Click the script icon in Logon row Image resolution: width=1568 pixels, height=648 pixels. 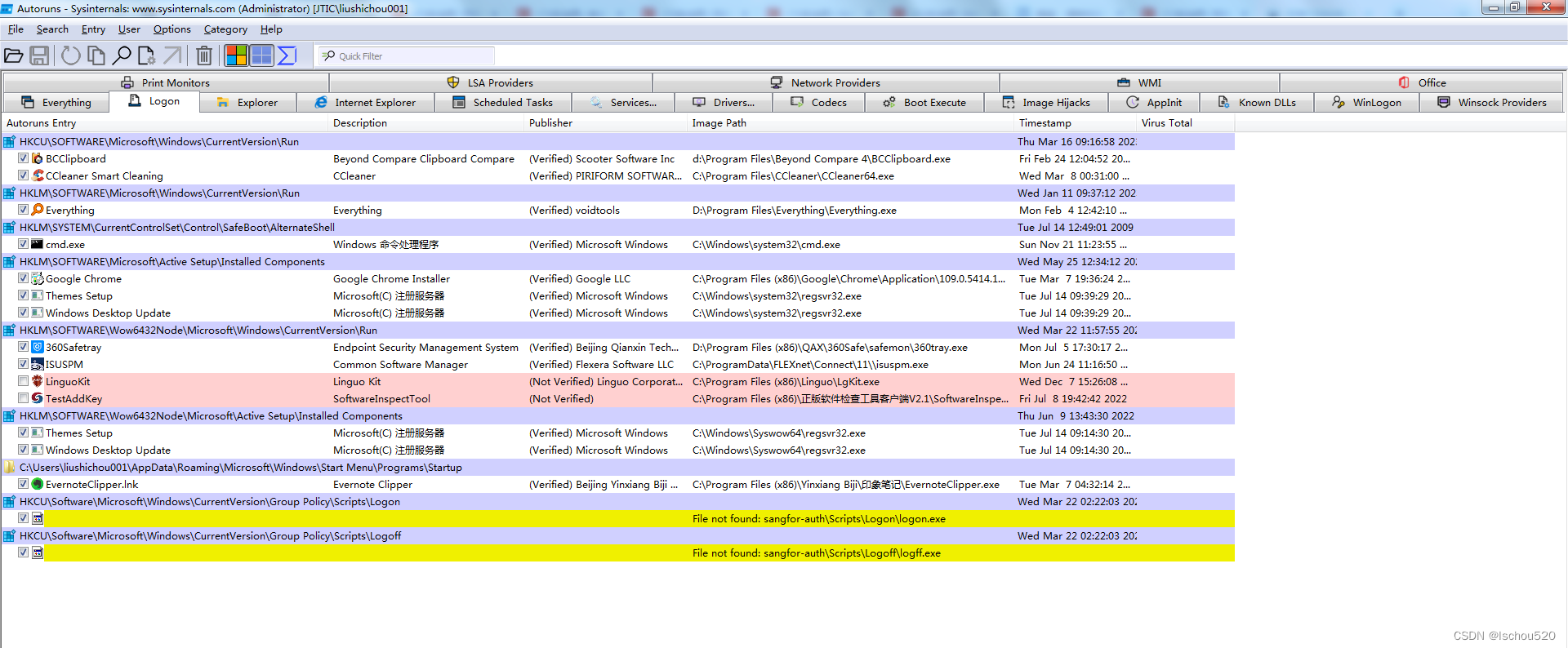38,518
